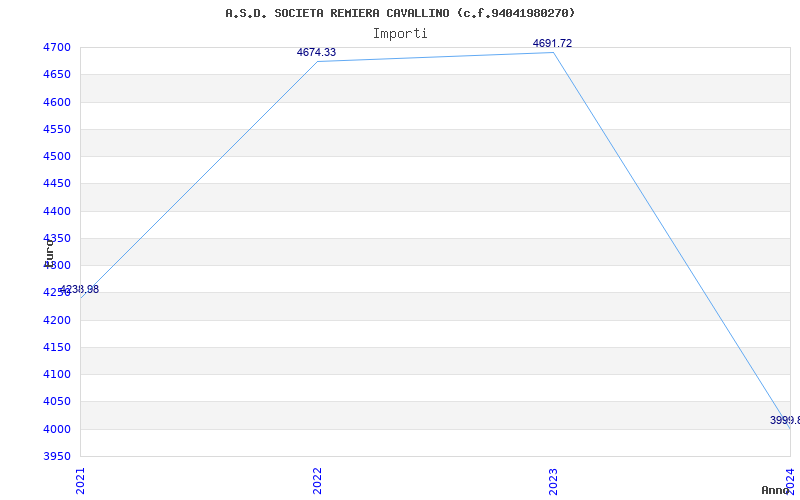800x500 pixels.
Task: Select the 2021 x-axis label
Action: 81,481
